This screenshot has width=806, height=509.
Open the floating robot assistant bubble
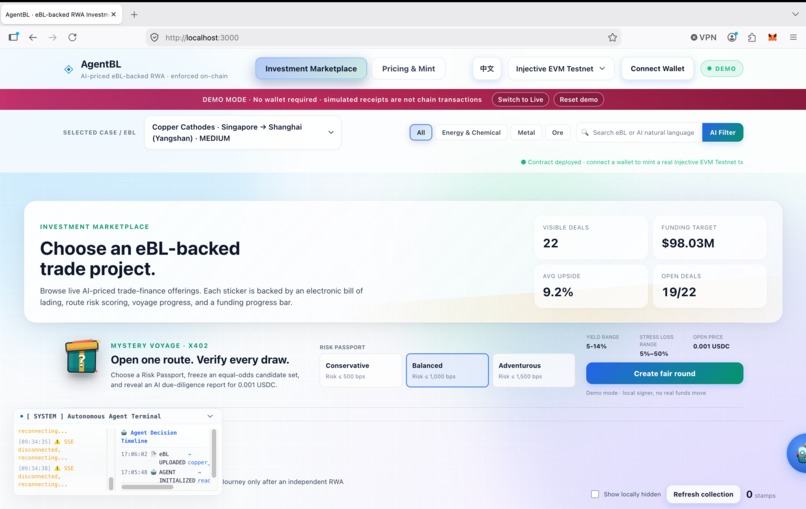click(798, 453)
